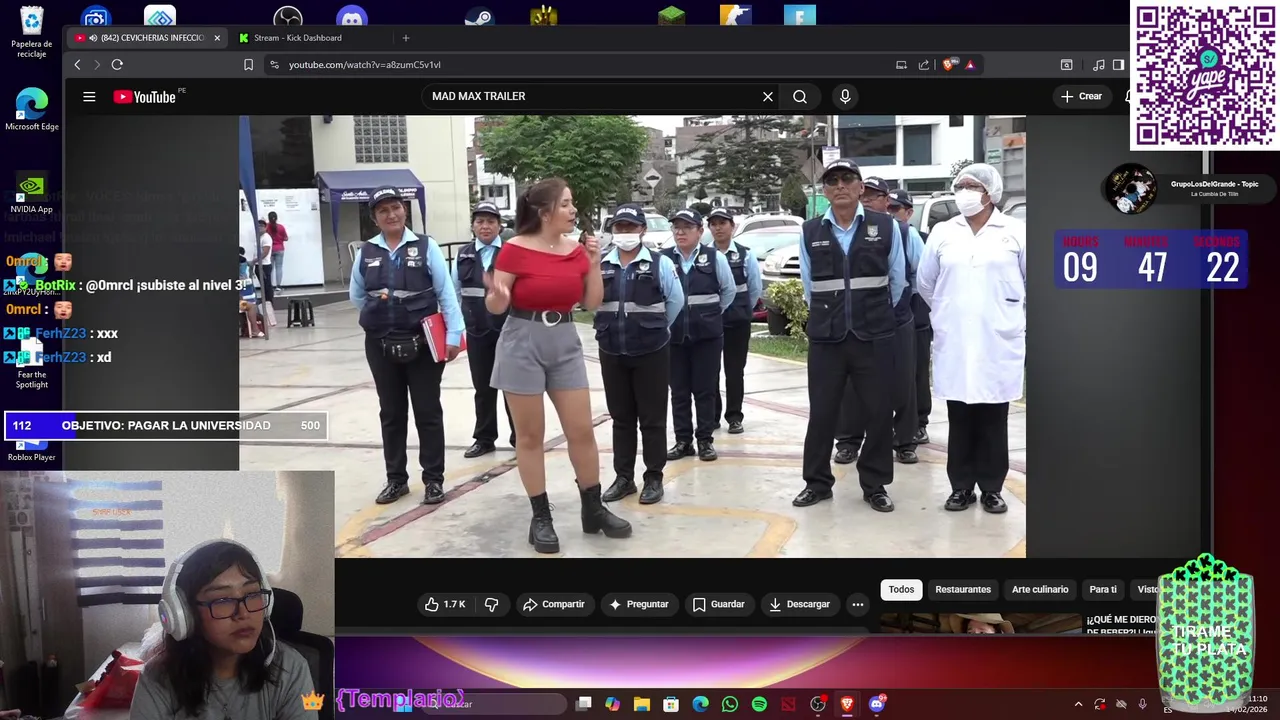Open WhatsApp from the taskbar

pos(730,704)
